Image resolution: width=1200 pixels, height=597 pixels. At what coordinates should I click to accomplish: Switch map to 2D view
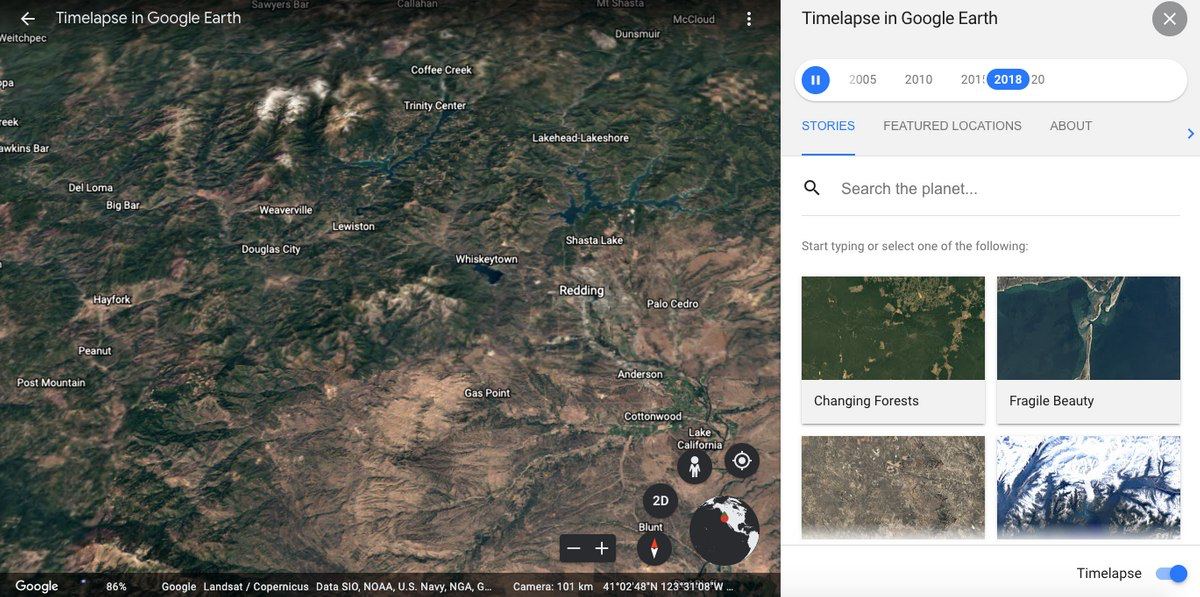click(x=660, y=502)
